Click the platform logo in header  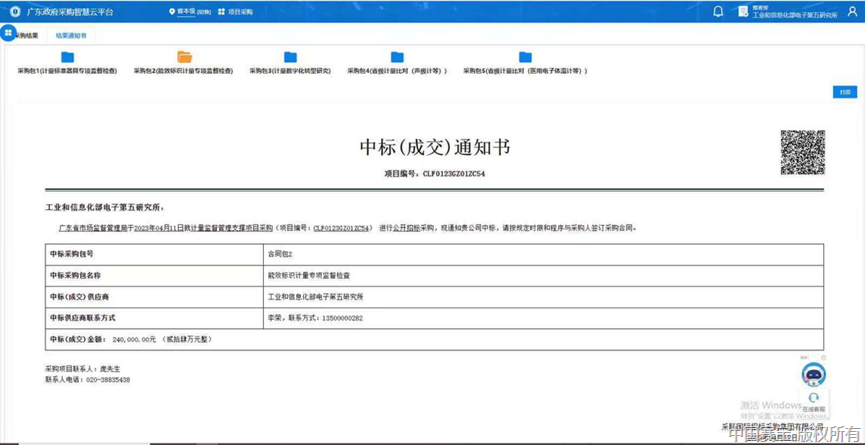15,12
